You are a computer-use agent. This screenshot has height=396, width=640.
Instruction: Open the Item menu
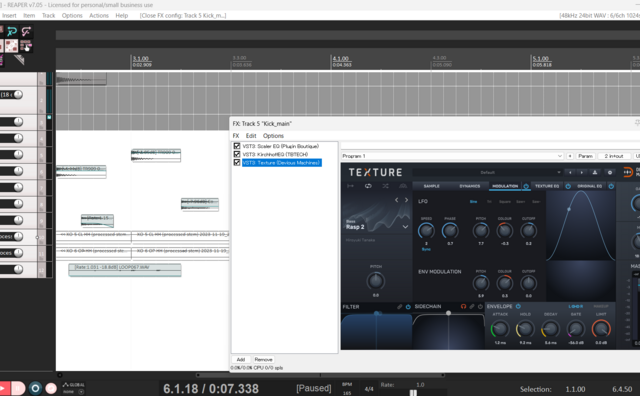[29, 16]
